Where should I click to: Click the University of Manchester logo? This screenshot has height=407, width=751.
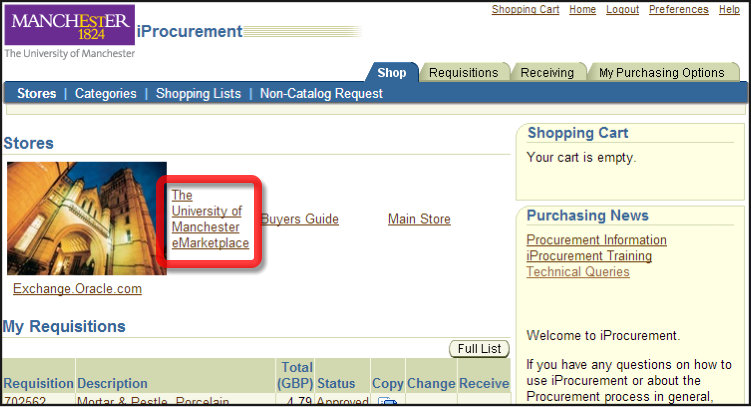[70, 32]
